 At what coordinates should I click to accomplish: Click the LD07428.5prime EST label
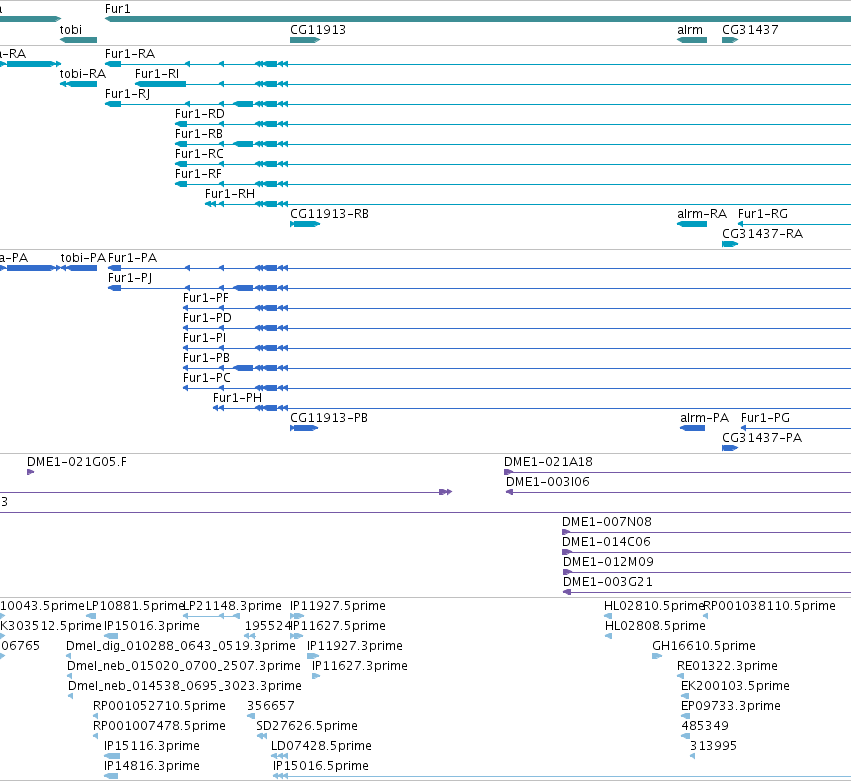coord(321,747)
